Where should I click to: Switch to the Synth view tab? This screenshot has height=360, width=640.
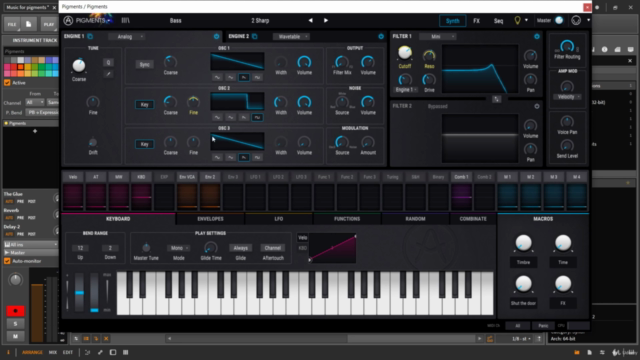click(452, 21)
